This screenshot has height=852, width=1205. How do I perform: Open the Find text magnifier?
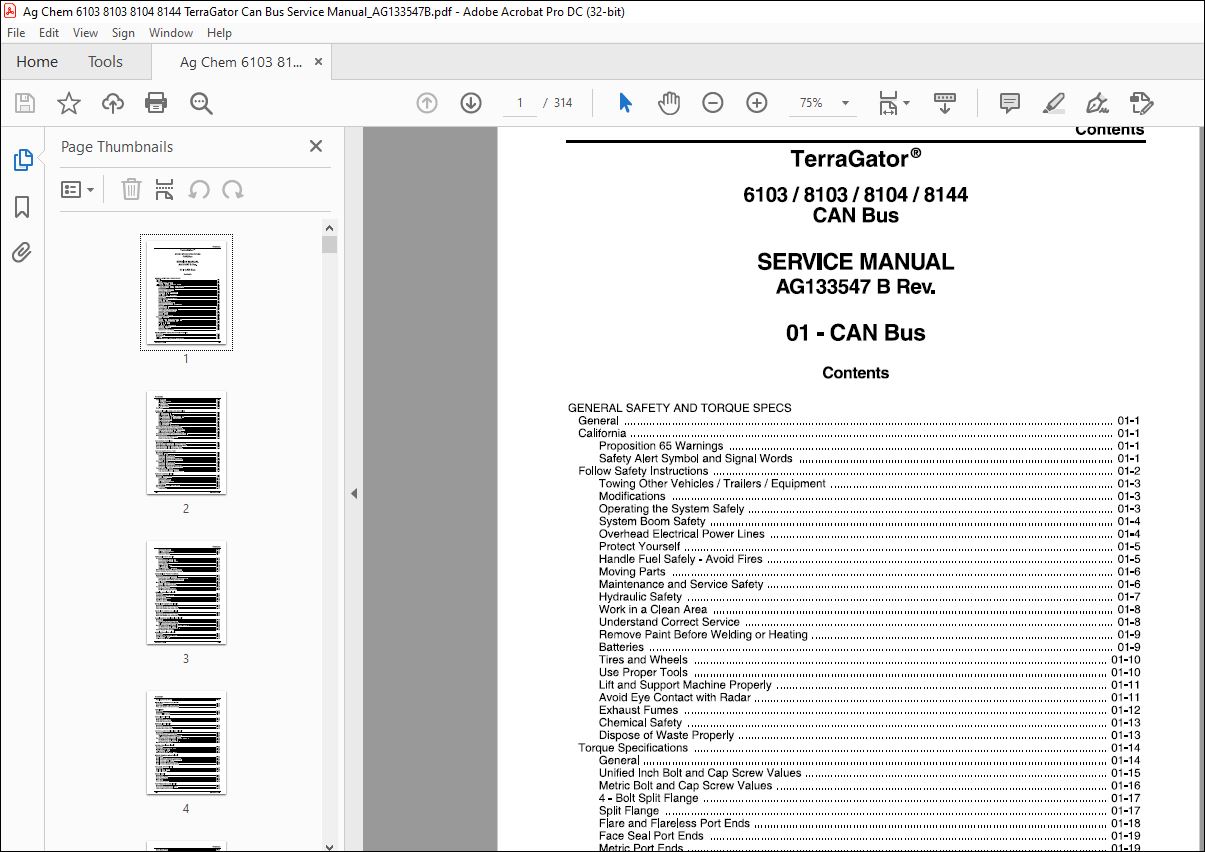pos(201,103)
